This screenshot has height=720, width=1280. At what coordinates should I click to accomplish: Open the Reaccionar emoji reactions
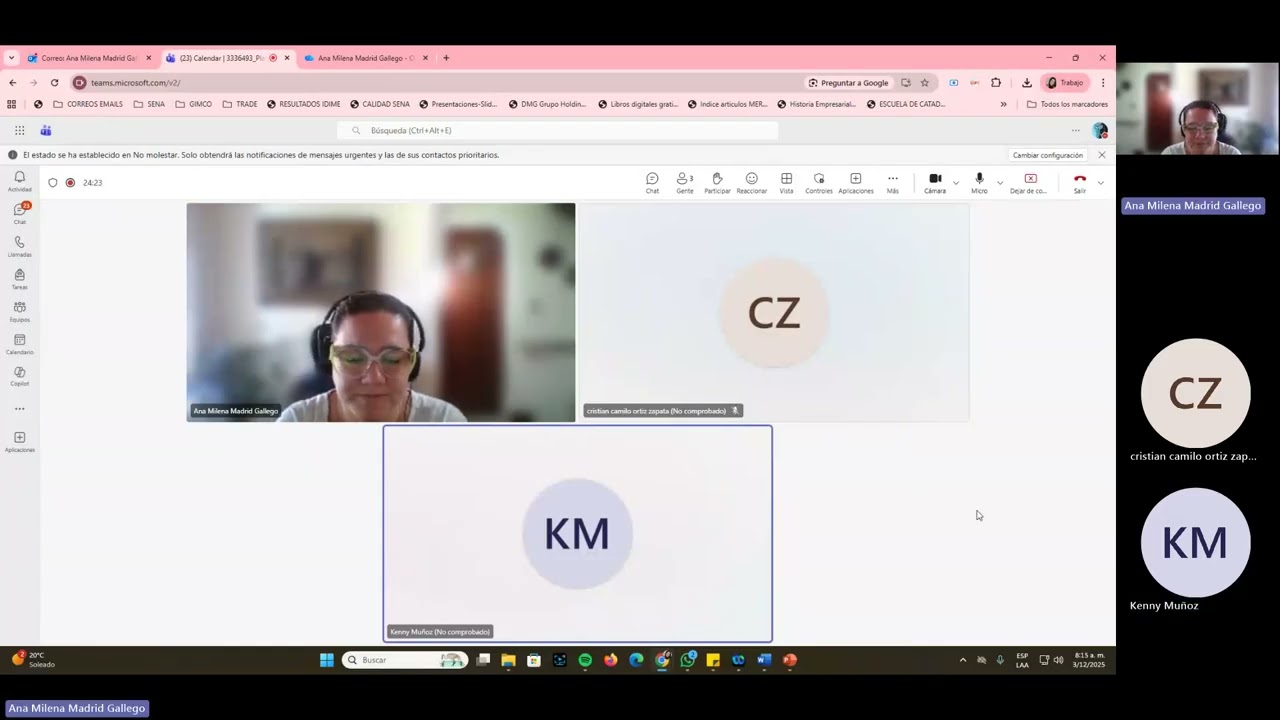pyautogui.click(x=752, y=183)
